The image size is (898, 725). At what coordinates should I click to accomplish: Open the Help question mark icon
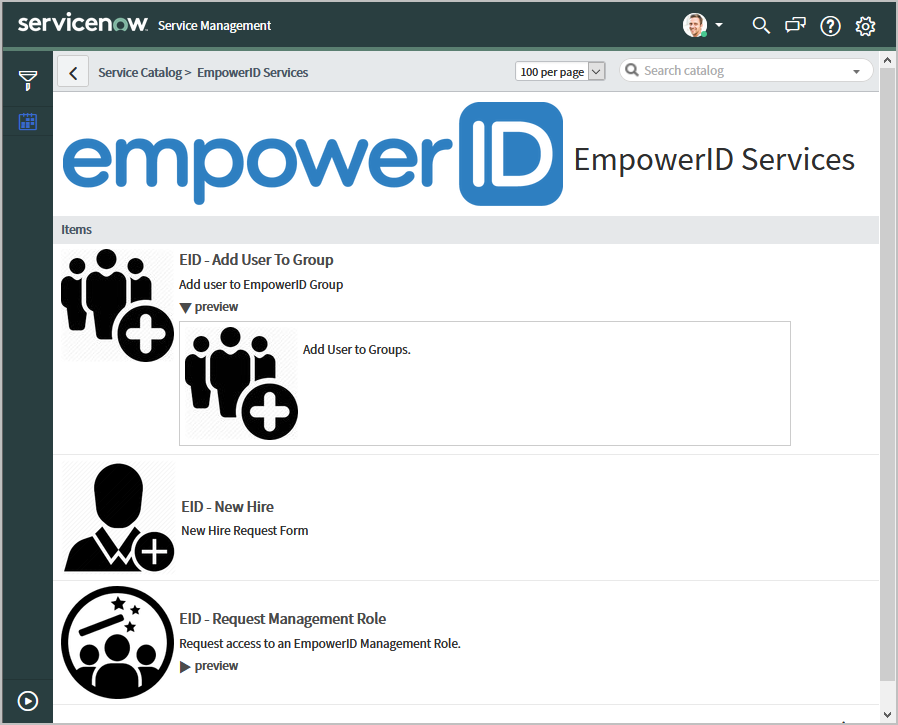click(x=830, y=26)
